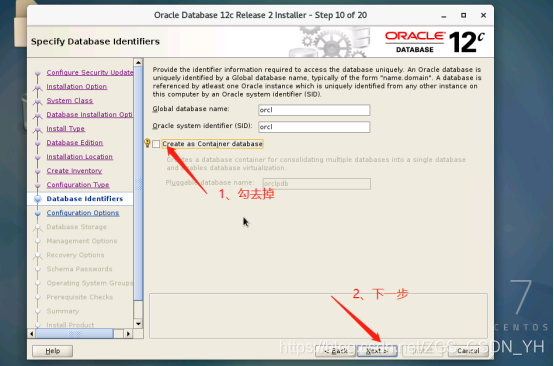
Task: Select the Database Identifiers step
Action: coord(85,199)
